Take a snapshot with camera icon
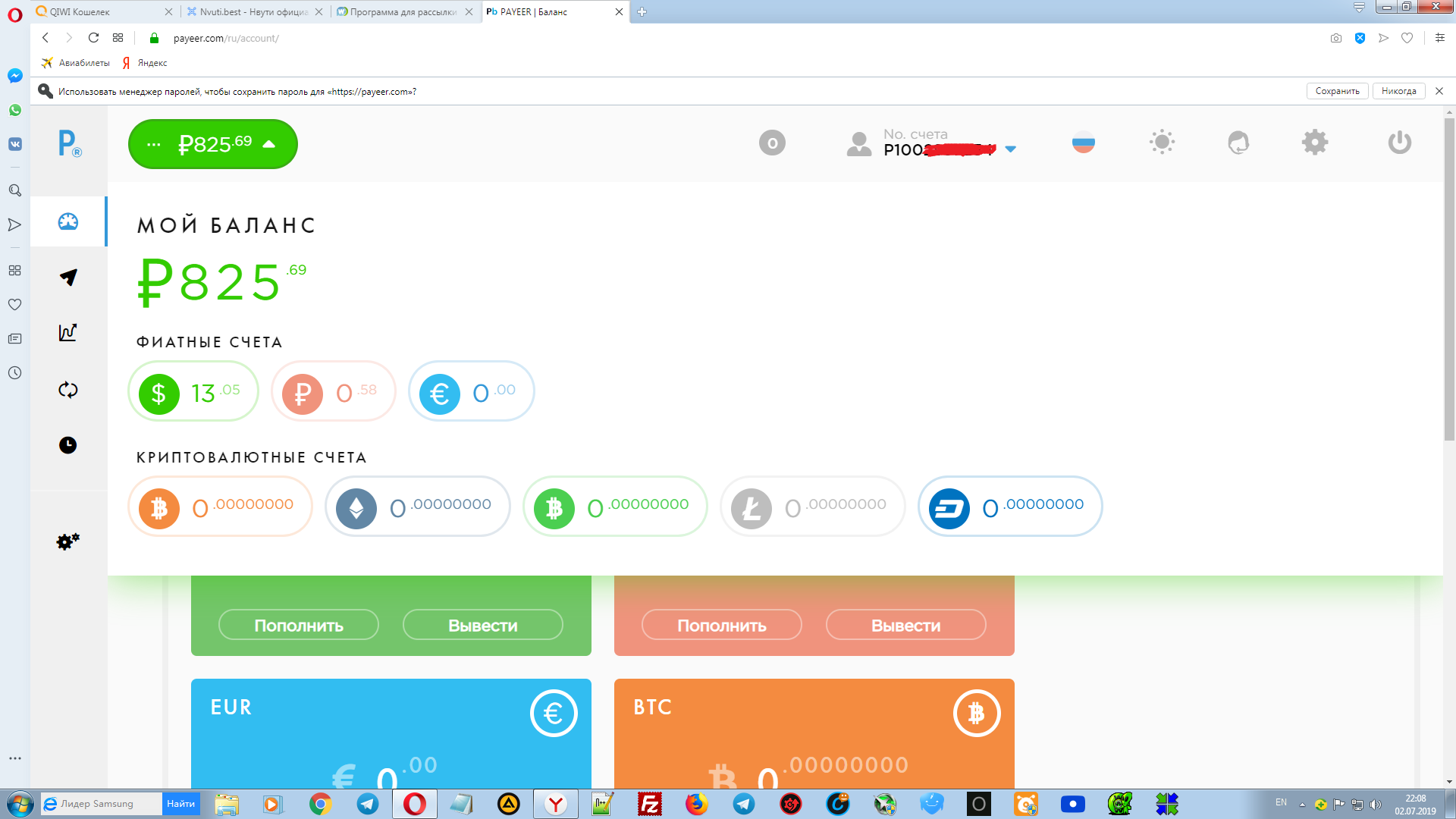Image resolution: width=1456 pixels, height=819 pixels. 1336,38
